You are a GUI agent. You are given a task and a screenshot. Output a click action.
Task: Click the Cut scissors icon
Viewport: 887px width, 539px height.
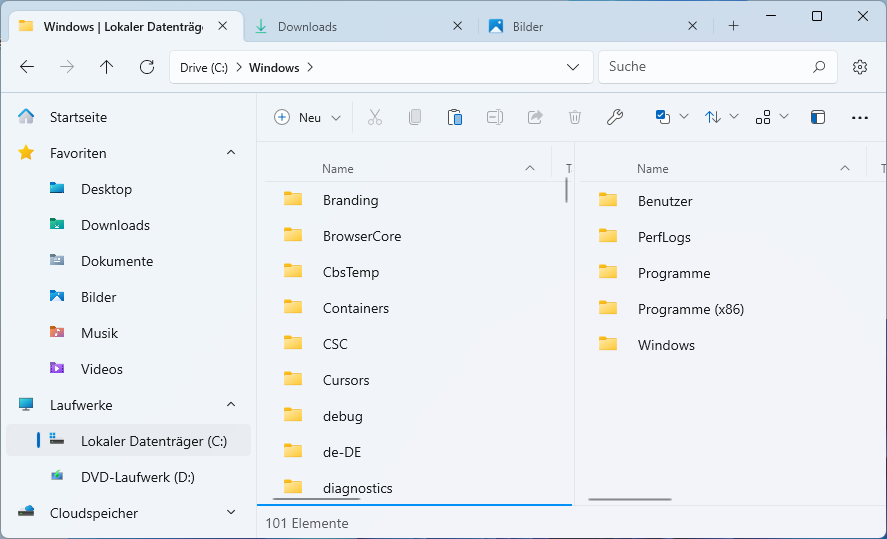coord(374,117)
